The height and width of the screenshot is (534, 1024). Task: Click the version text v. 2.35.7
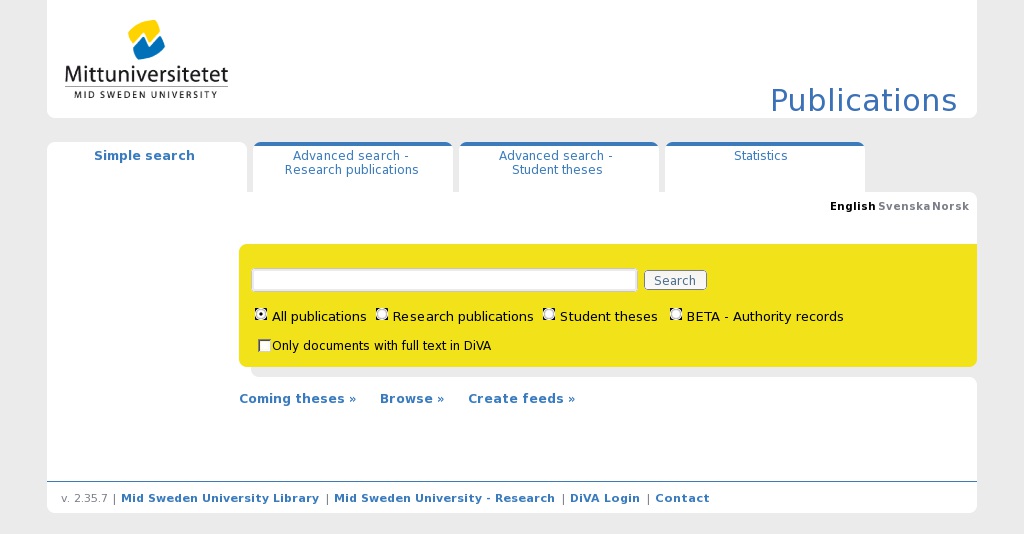tap(84, 498)
